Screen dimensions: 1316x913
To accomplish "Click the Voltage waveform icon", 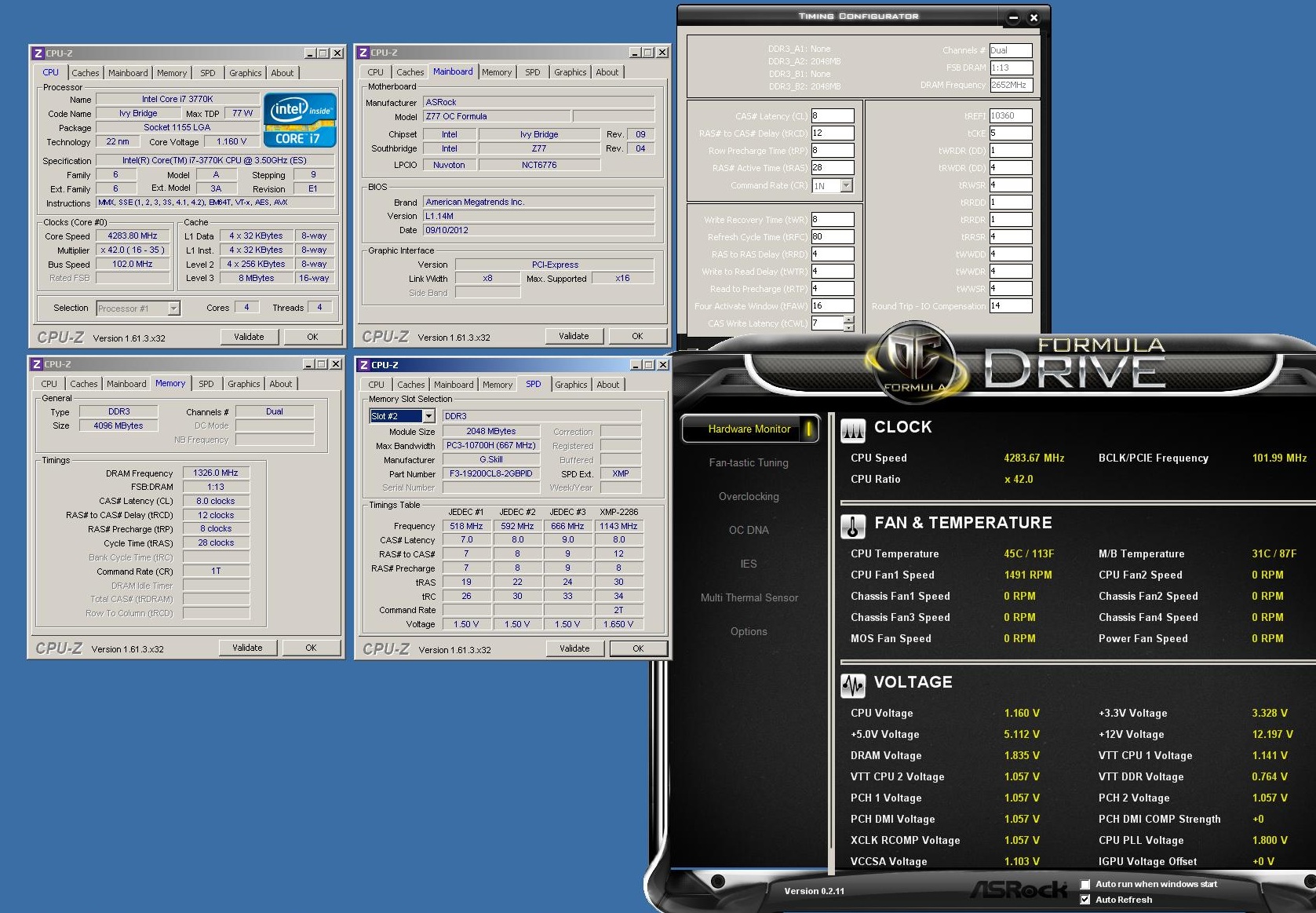I will (852, 685).
